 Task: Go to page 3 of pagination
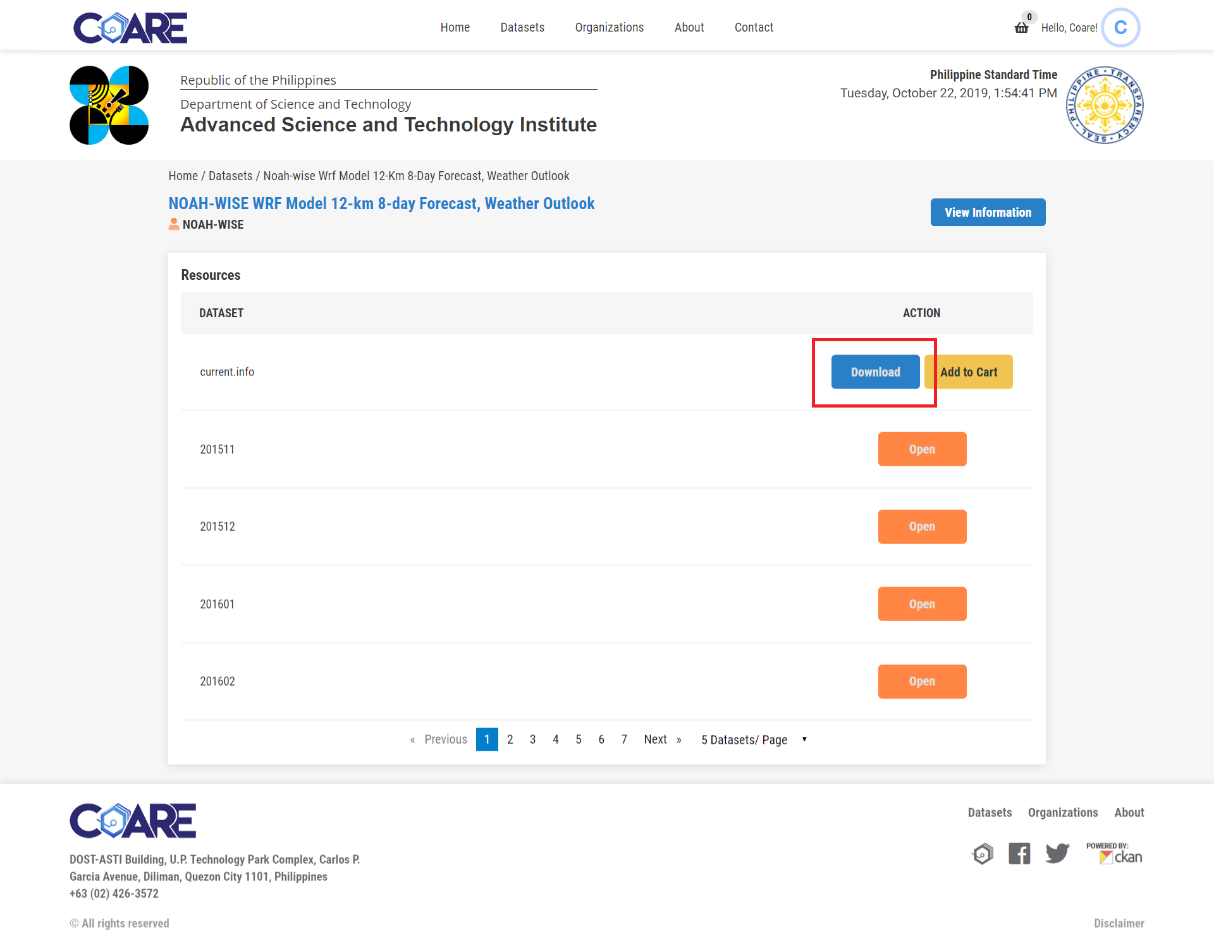(x=533, y=740)
